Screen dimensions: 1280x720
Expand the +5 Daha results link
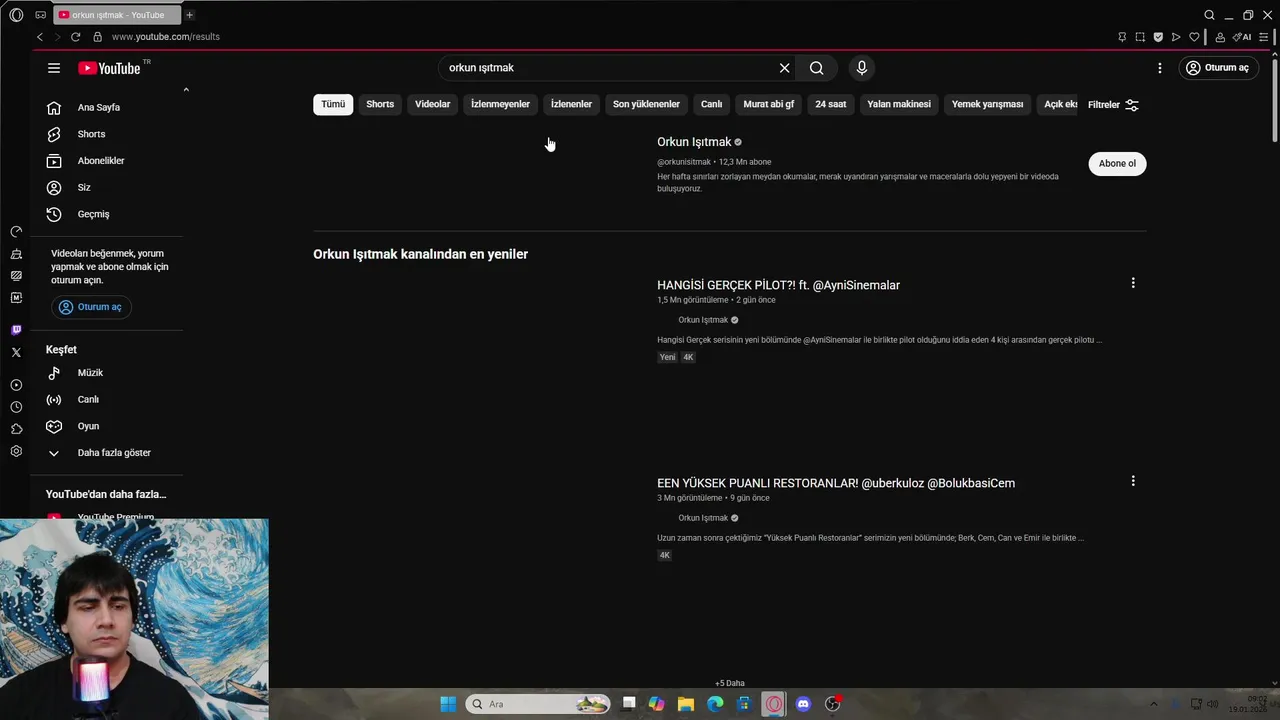[730, 683]
